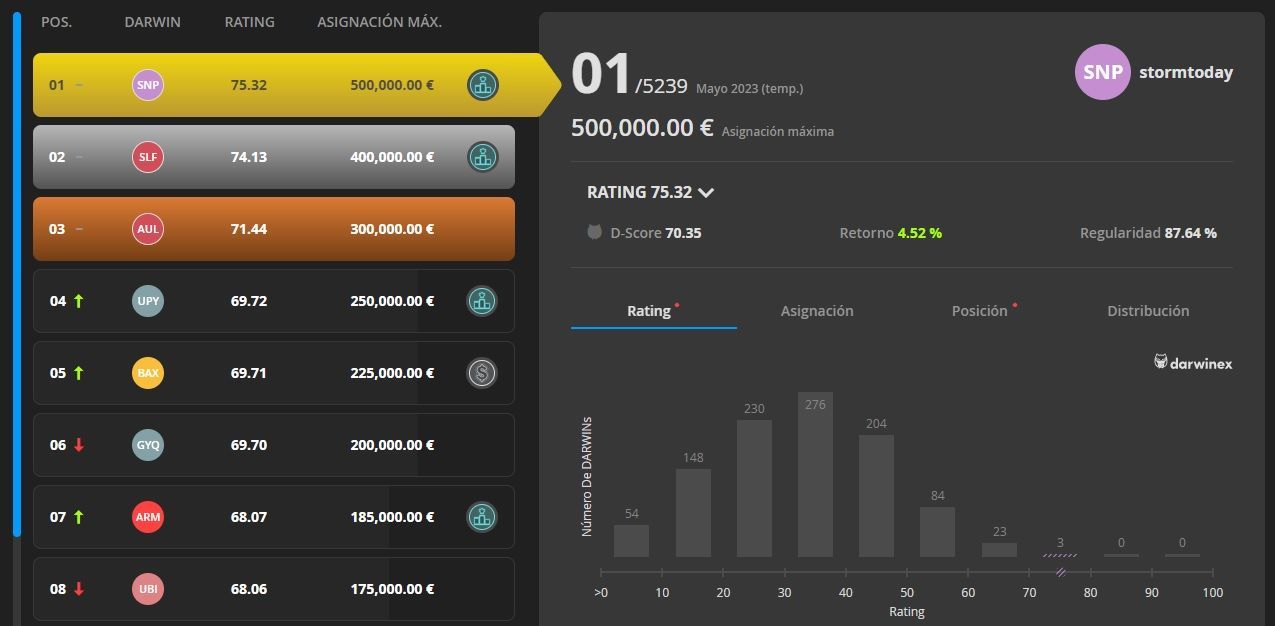Click dollar badge icon in row 05
The image size is (1275, 626).
[x=483, y=373]
